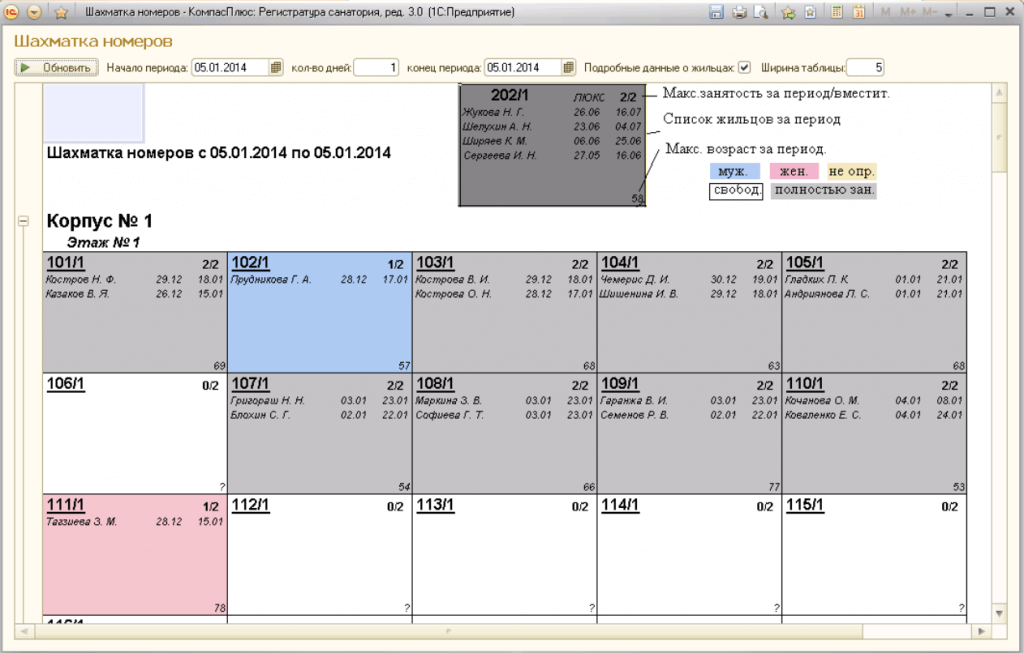Open room 108/1 link
The width and height of the screenshot is (1024, 653).
435,383
